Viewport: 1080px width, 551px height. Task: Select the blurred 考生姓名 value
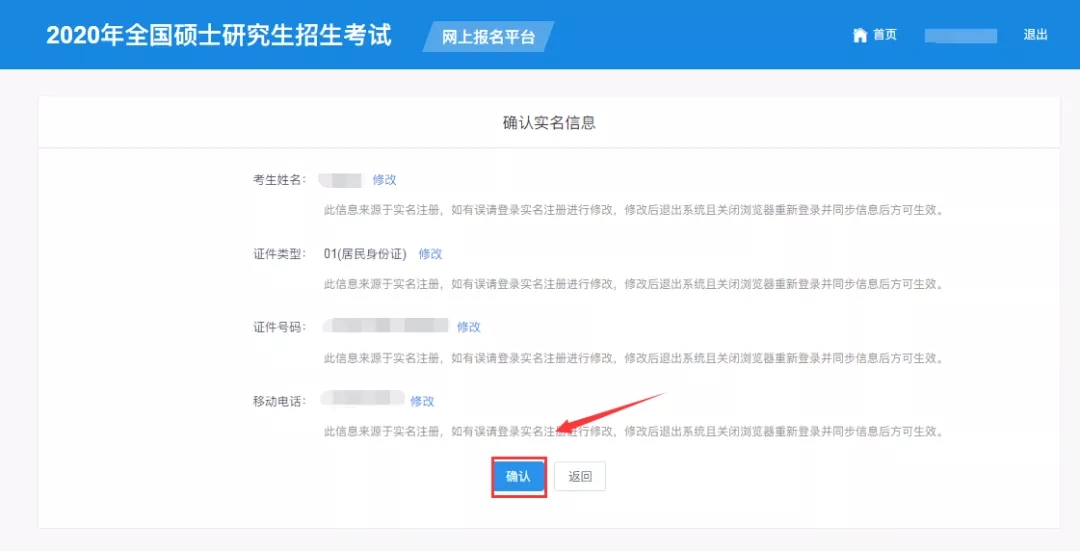(x=340, y=180)
